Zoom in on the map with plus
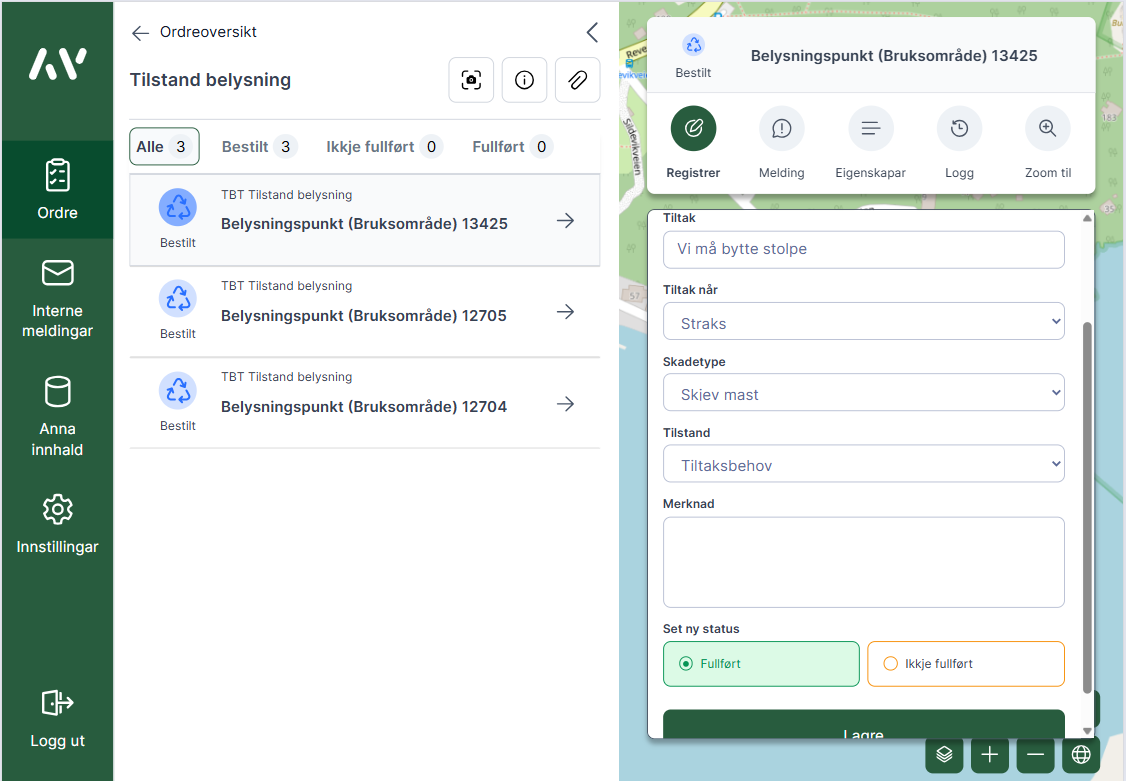1126x781 pixels. coord(990,754)
